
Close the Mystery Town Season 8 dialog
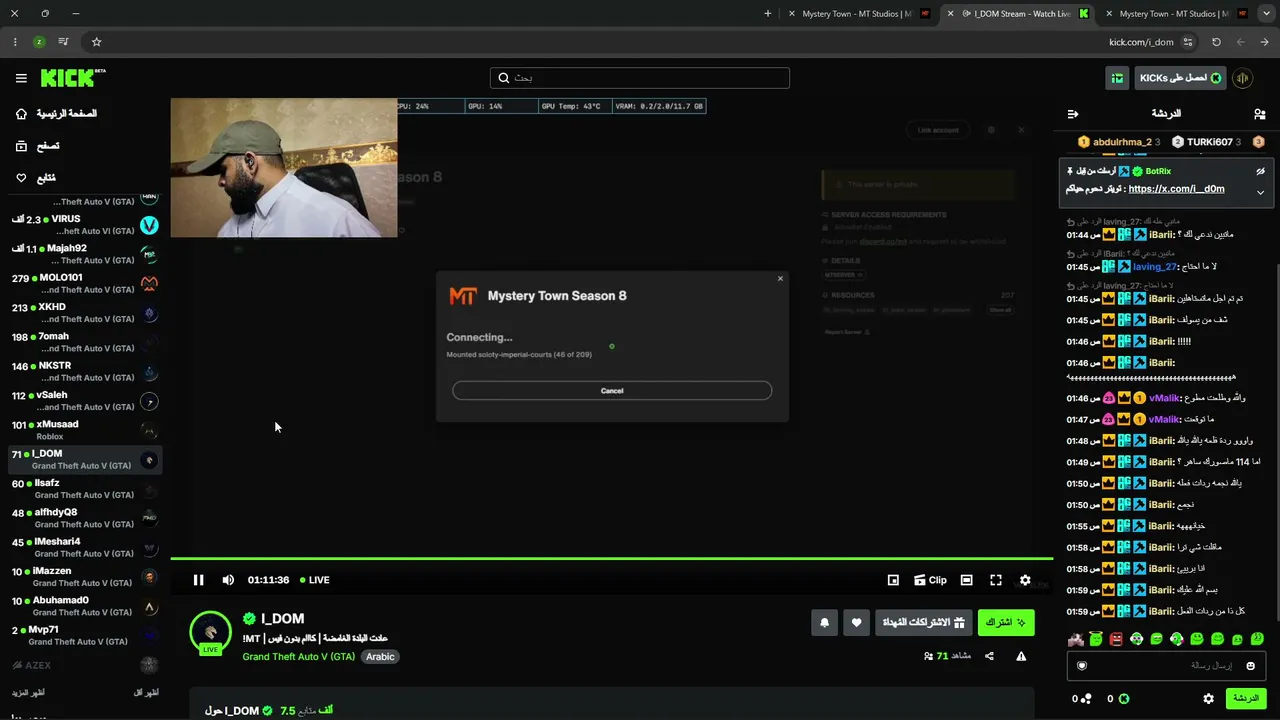tap(780, 278)
